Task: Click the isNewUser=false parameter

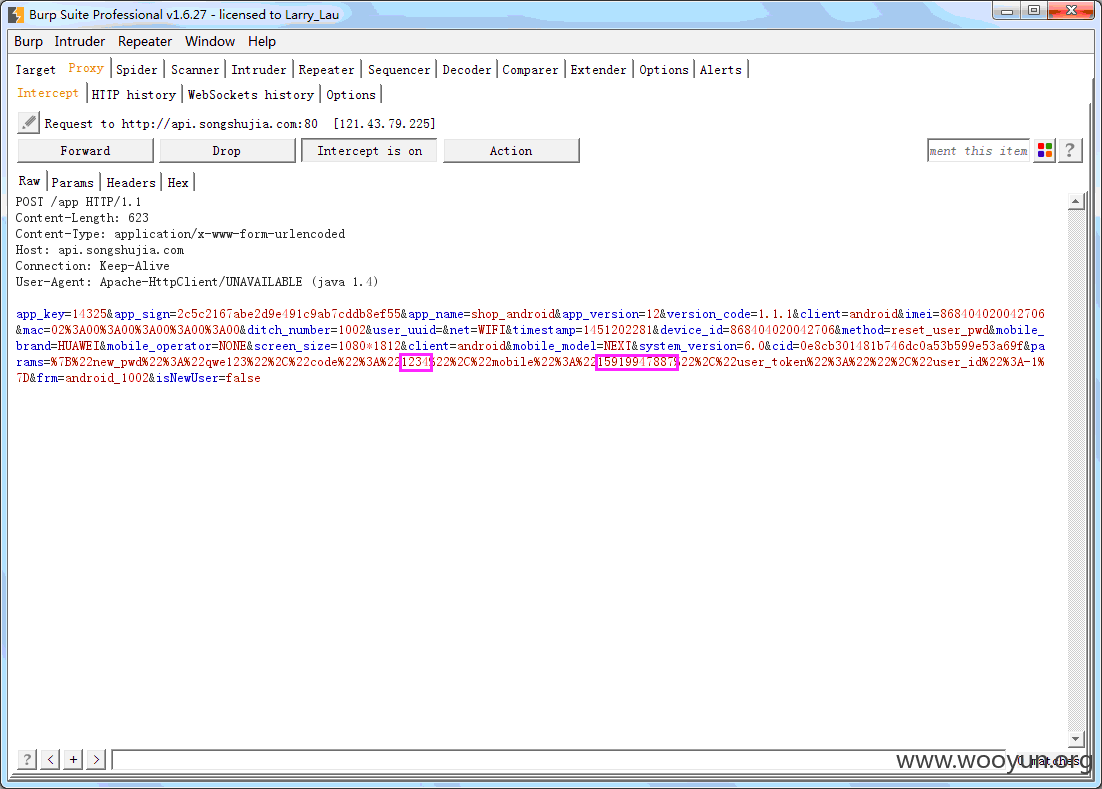Action: point(208,378)
